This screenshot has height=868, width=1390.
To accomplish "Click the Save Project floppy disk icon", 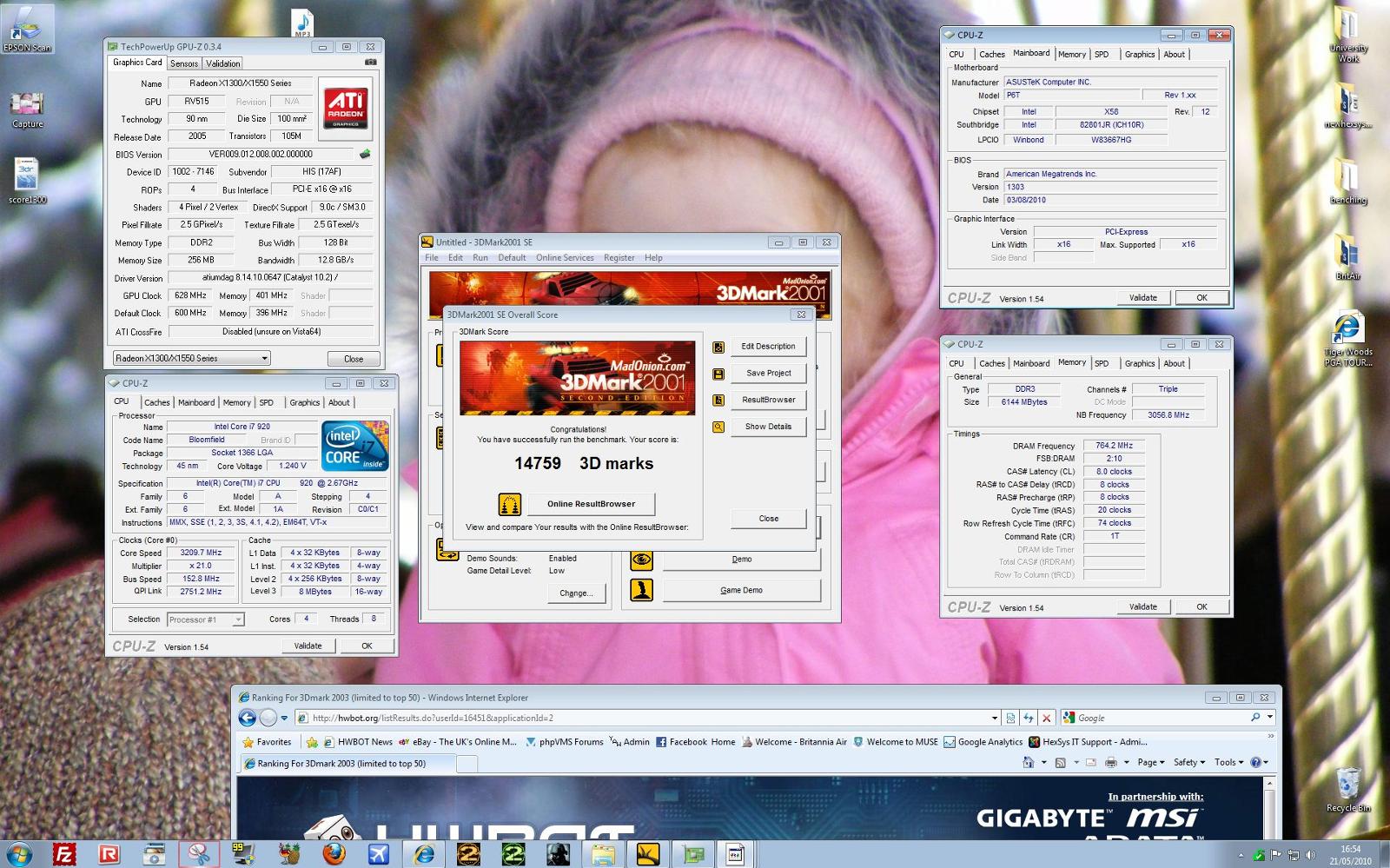I will click(718, 374).
